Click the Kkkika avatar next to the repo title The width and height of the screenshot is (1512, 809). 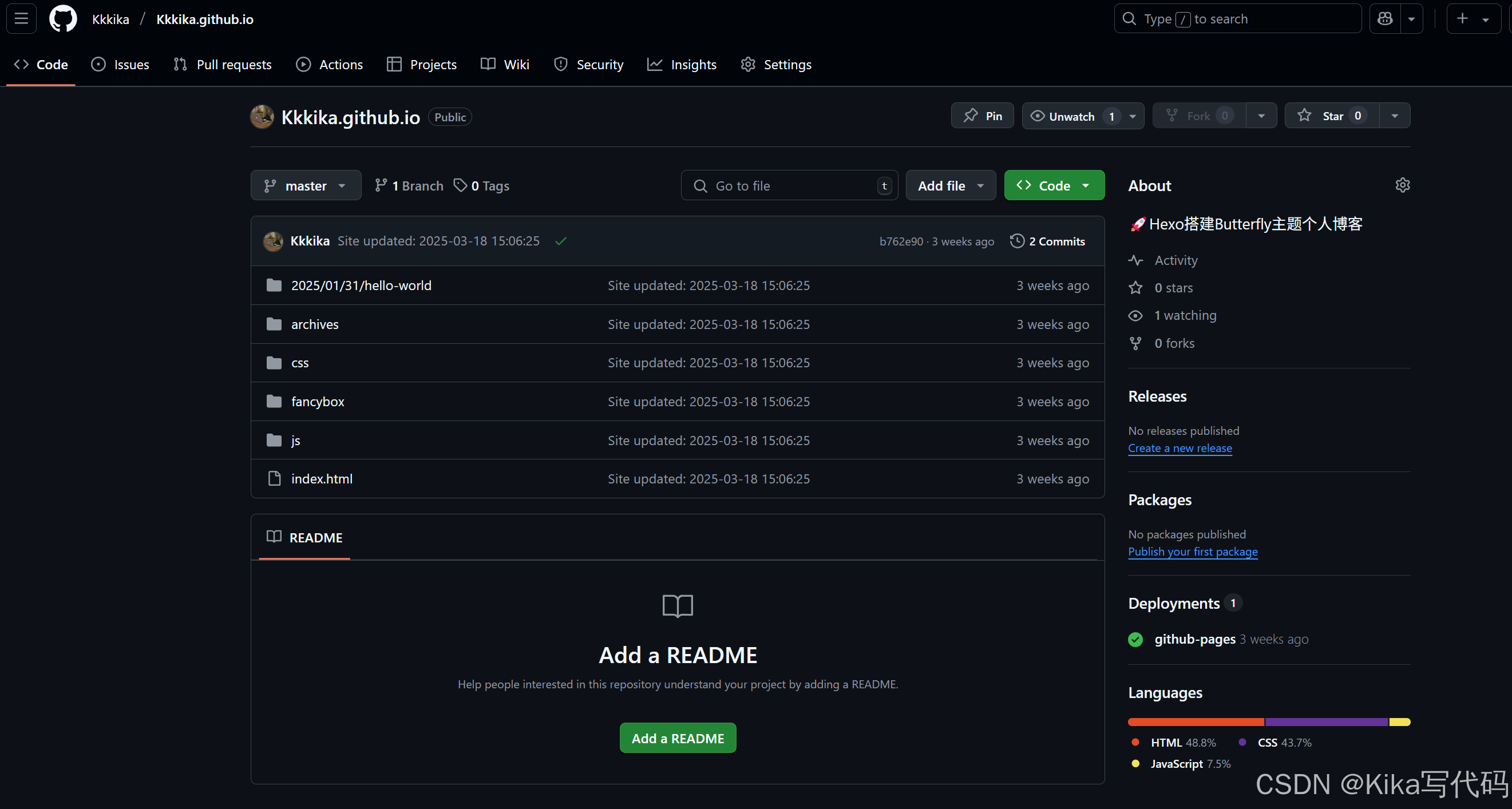262,117
